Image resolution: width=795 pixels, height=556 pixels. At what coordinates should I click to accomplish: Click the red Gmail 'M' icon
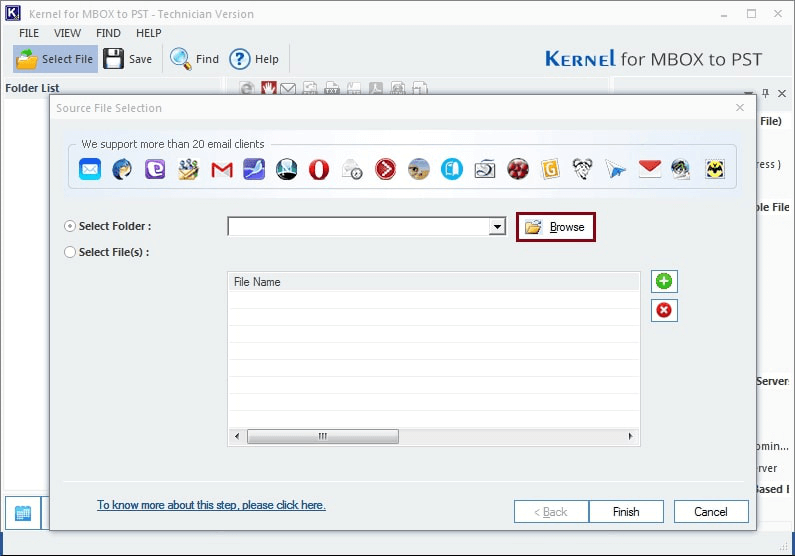222,170
